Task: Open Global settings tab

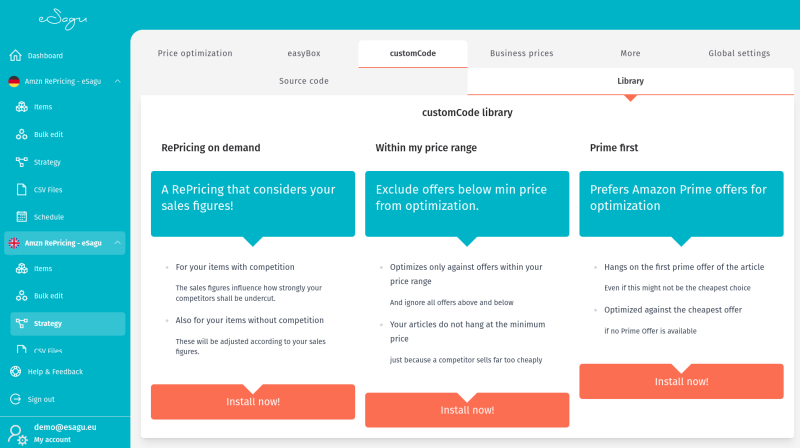Action: tap(739, 53)
